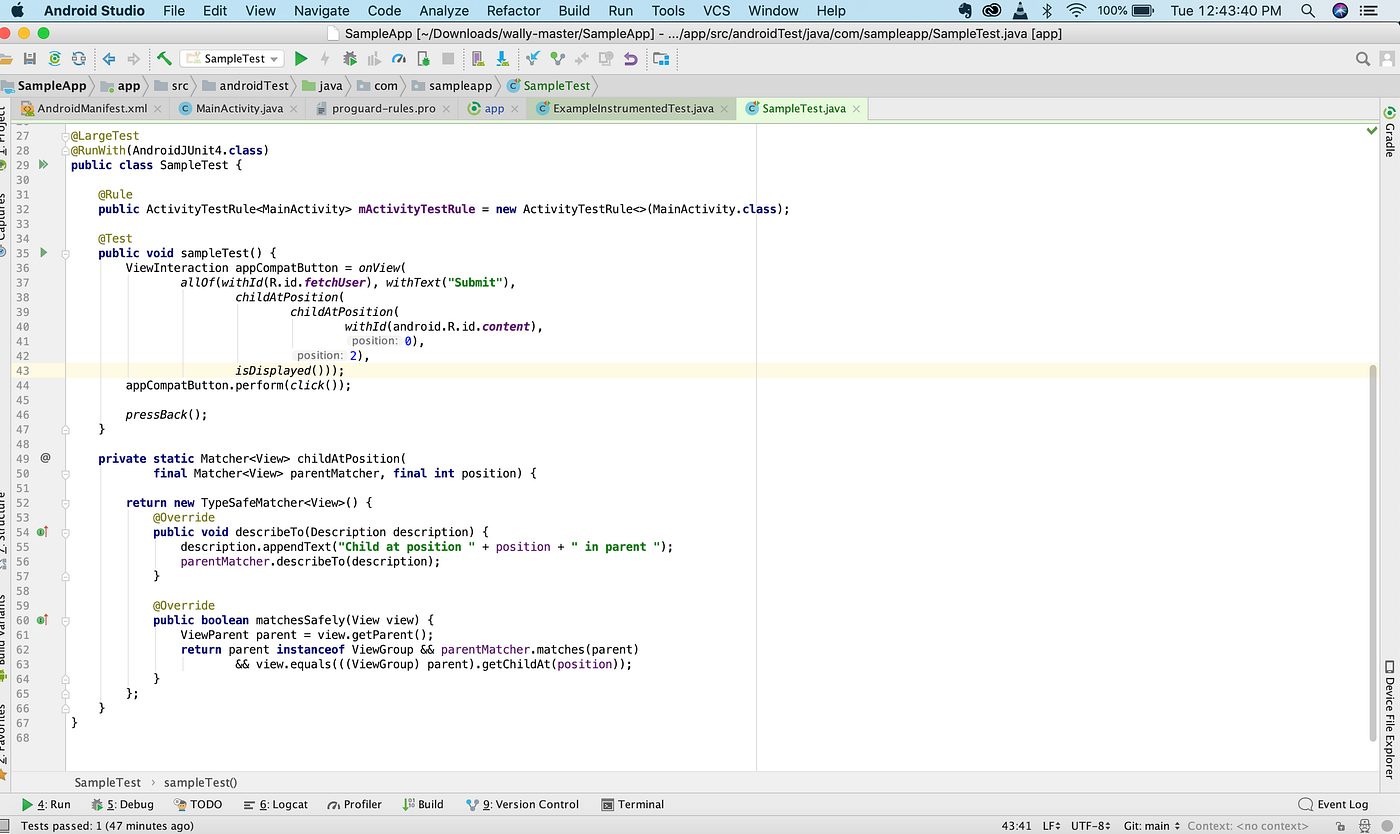Click the Back navigation arrow icon

pyautogui.click(x=109, y=59)
